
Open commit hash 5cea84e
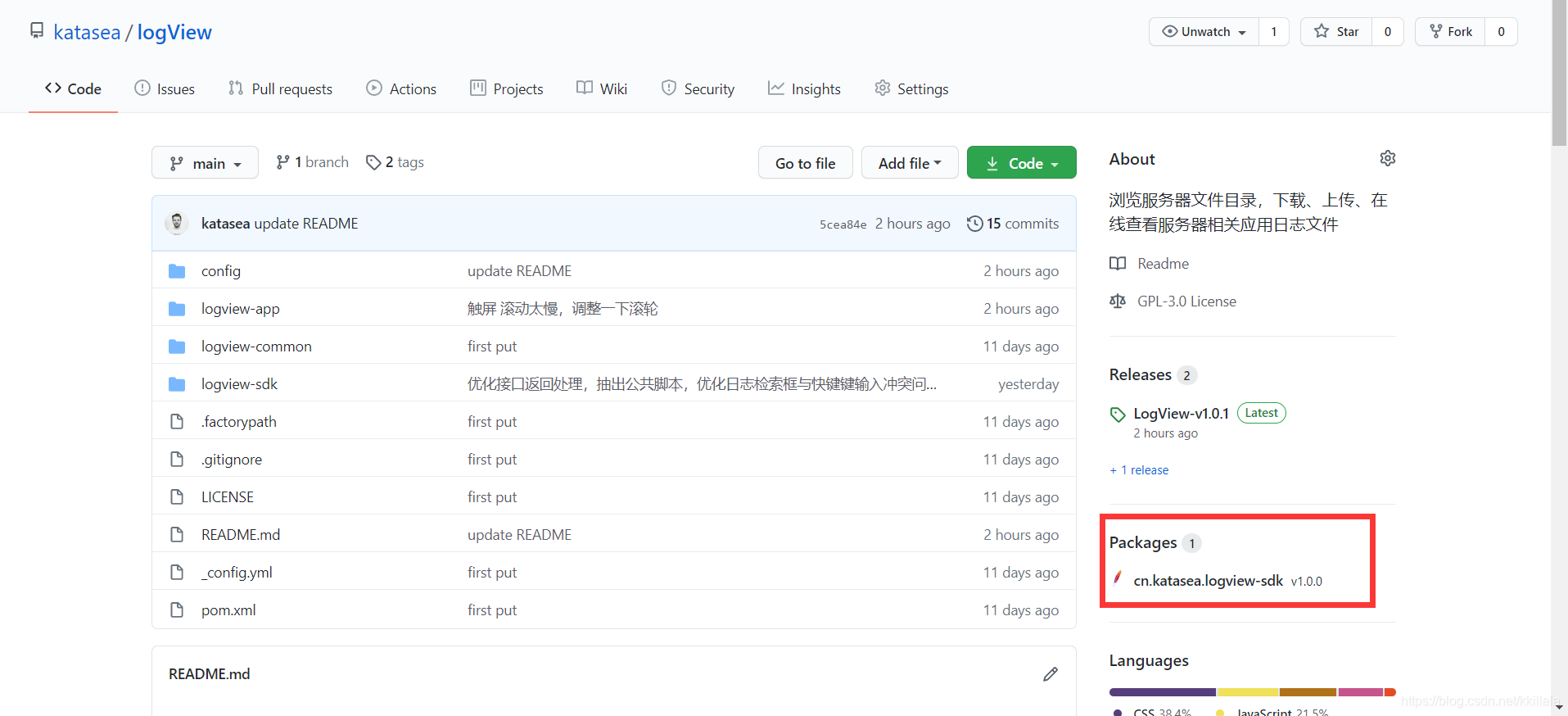pos(843,224)
